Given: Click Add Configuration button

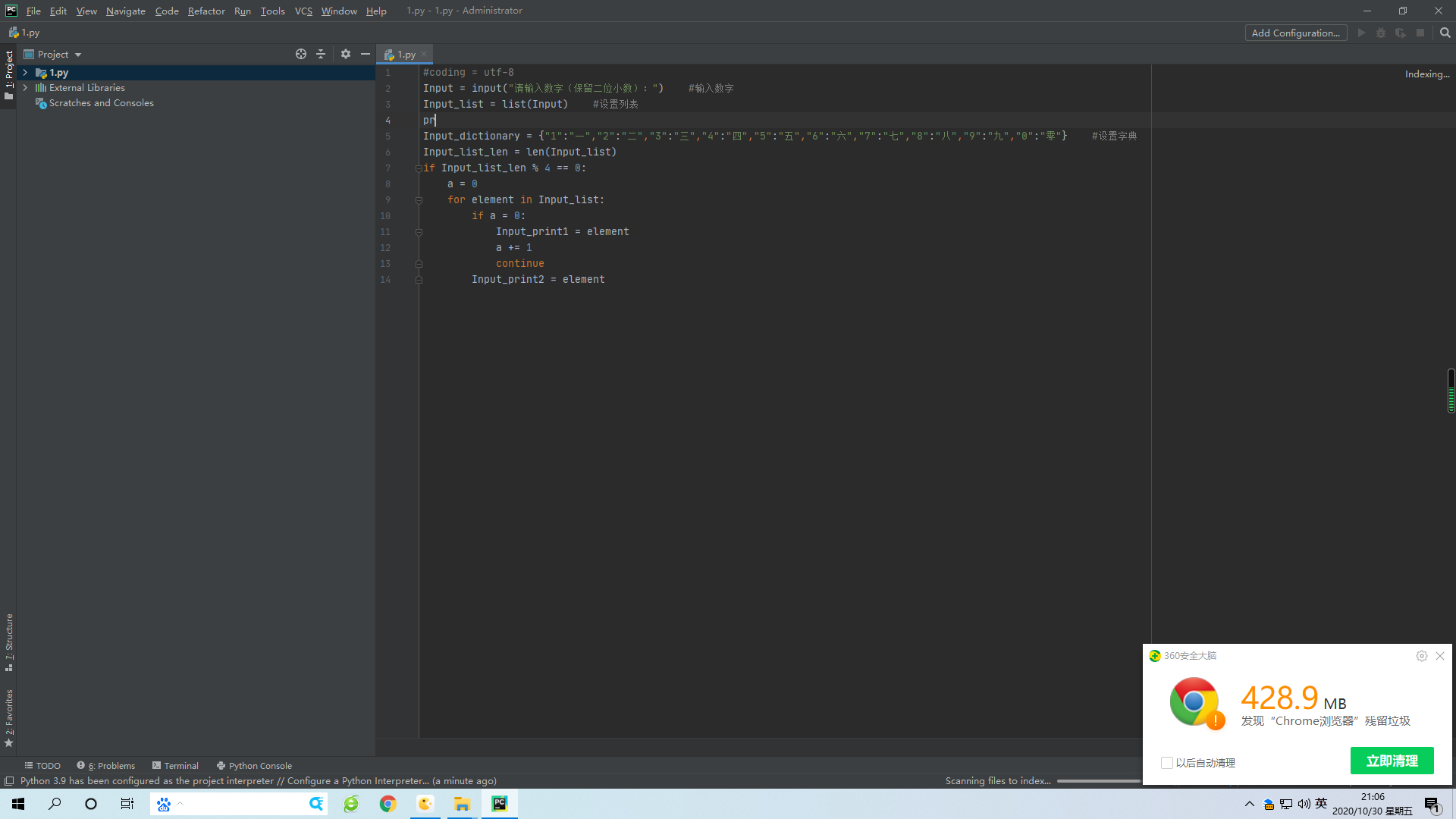Looking at the screenshot, I should click(1295, 33).
